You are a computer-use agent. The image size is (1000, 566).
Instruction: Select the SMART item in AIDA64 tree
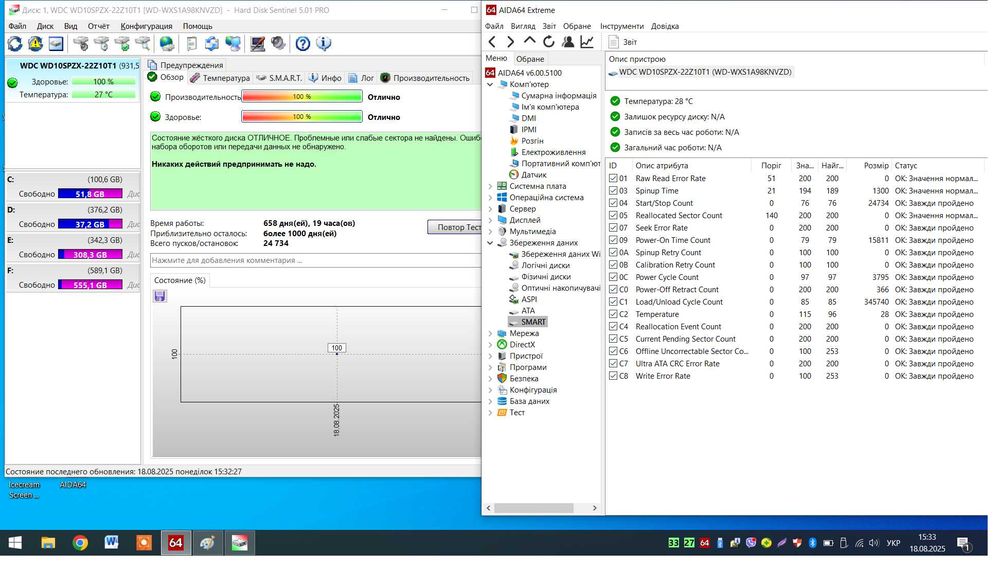527,322
